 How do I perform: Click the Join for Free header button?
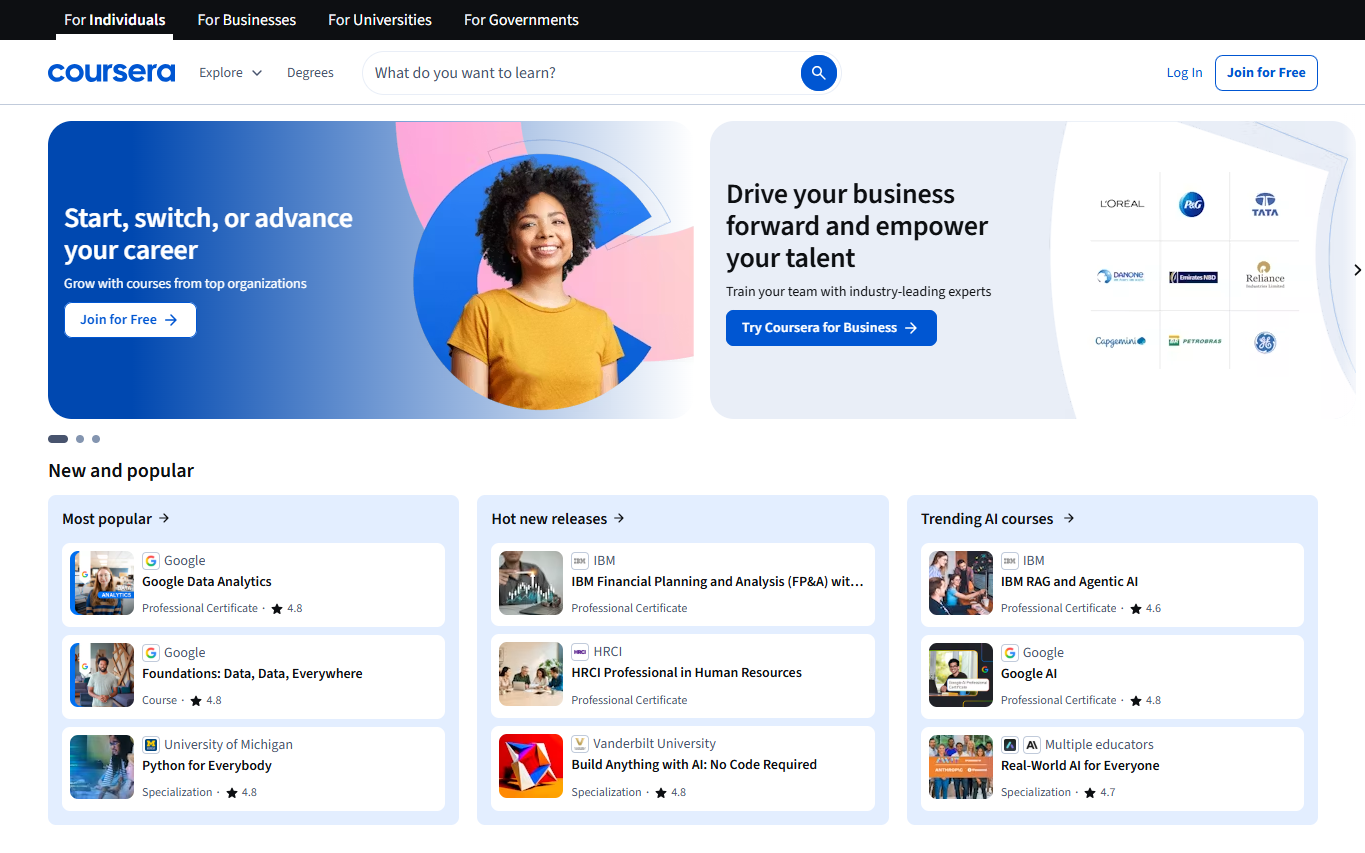[1266, 73]
